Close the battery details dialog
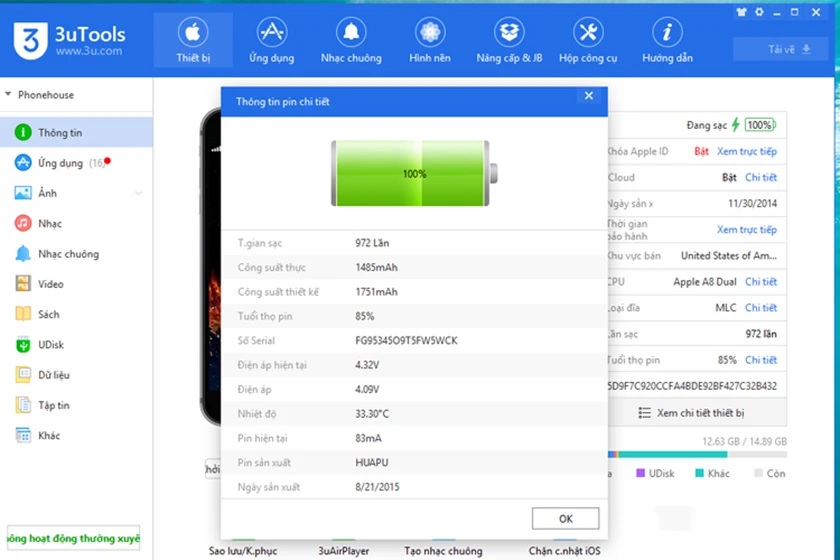Viewport: 840px width, 560px height. (x=589, y=96)
